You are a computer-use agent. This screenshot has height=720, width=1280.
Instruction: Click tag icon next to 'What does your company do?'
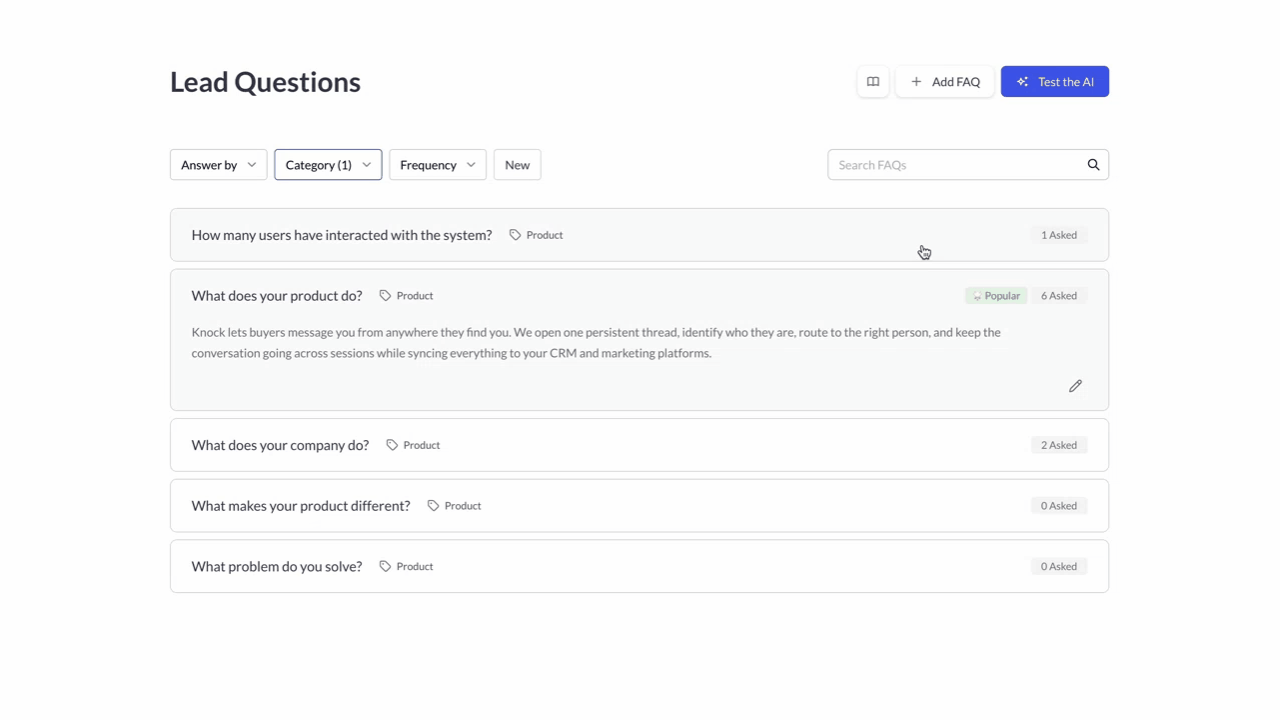coord(392,445)
